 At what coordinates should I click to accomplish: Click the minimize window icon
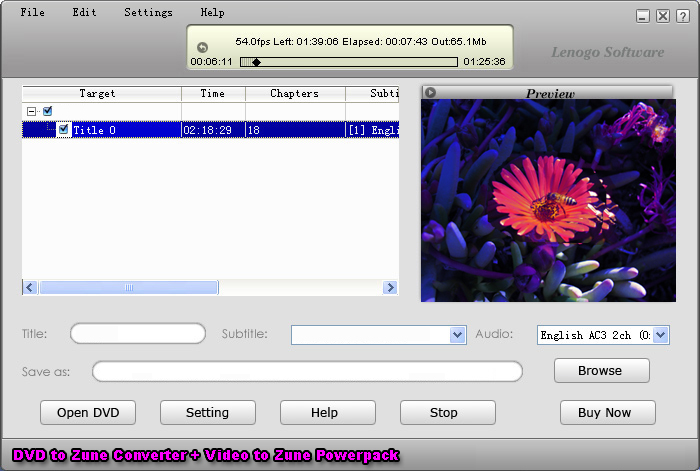pyautogui.click(x=642, y=17)
